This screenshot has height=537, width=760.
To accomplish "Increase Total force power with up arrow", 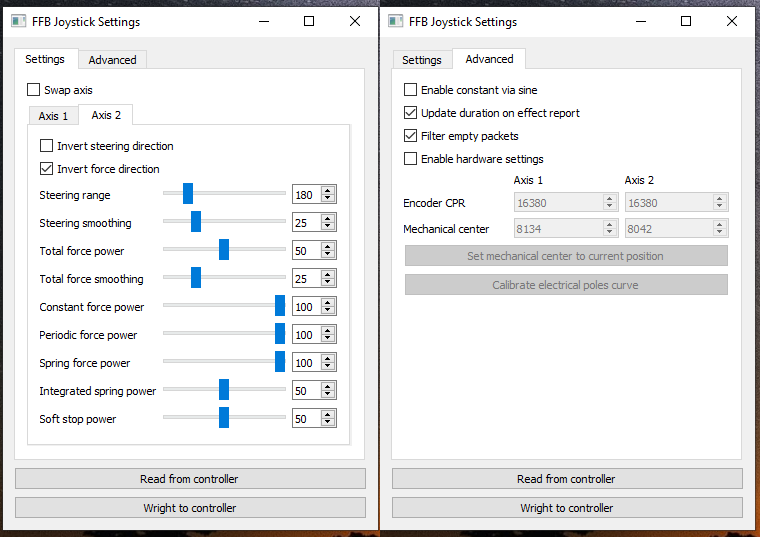I will (x=328, y=247).
